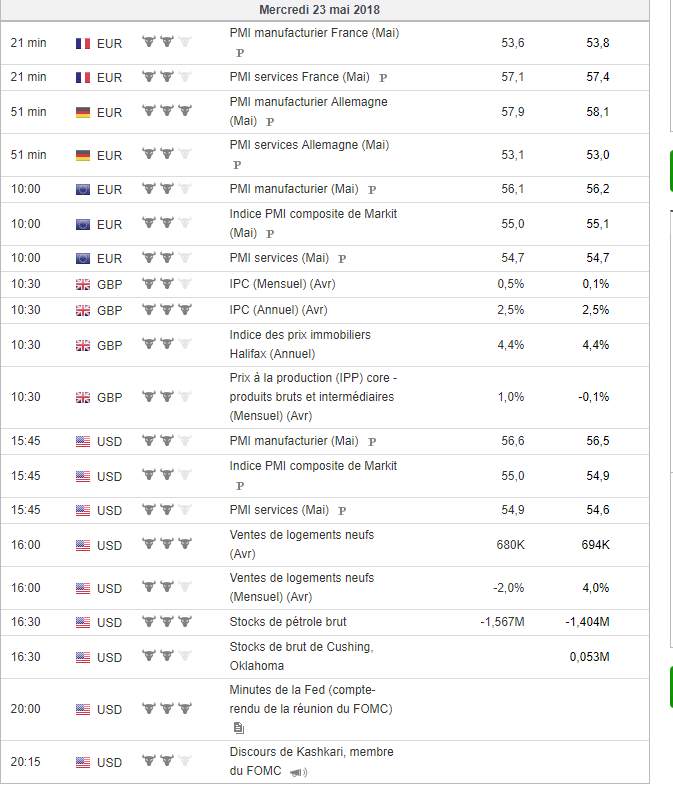Click the UK flag next to IPC (Annuel)
The image size is (673, 789).
tap(83, 310)
